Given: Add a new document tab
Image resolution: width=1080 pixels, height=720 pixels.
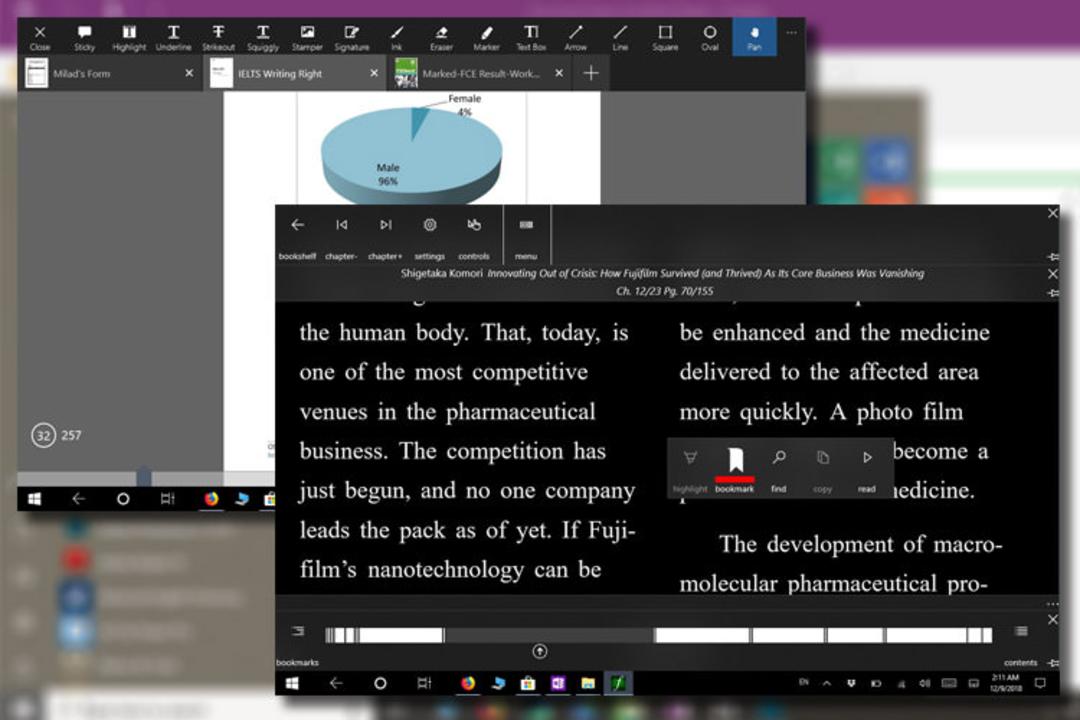Looking at the screenshot, I should pos(591,73).
